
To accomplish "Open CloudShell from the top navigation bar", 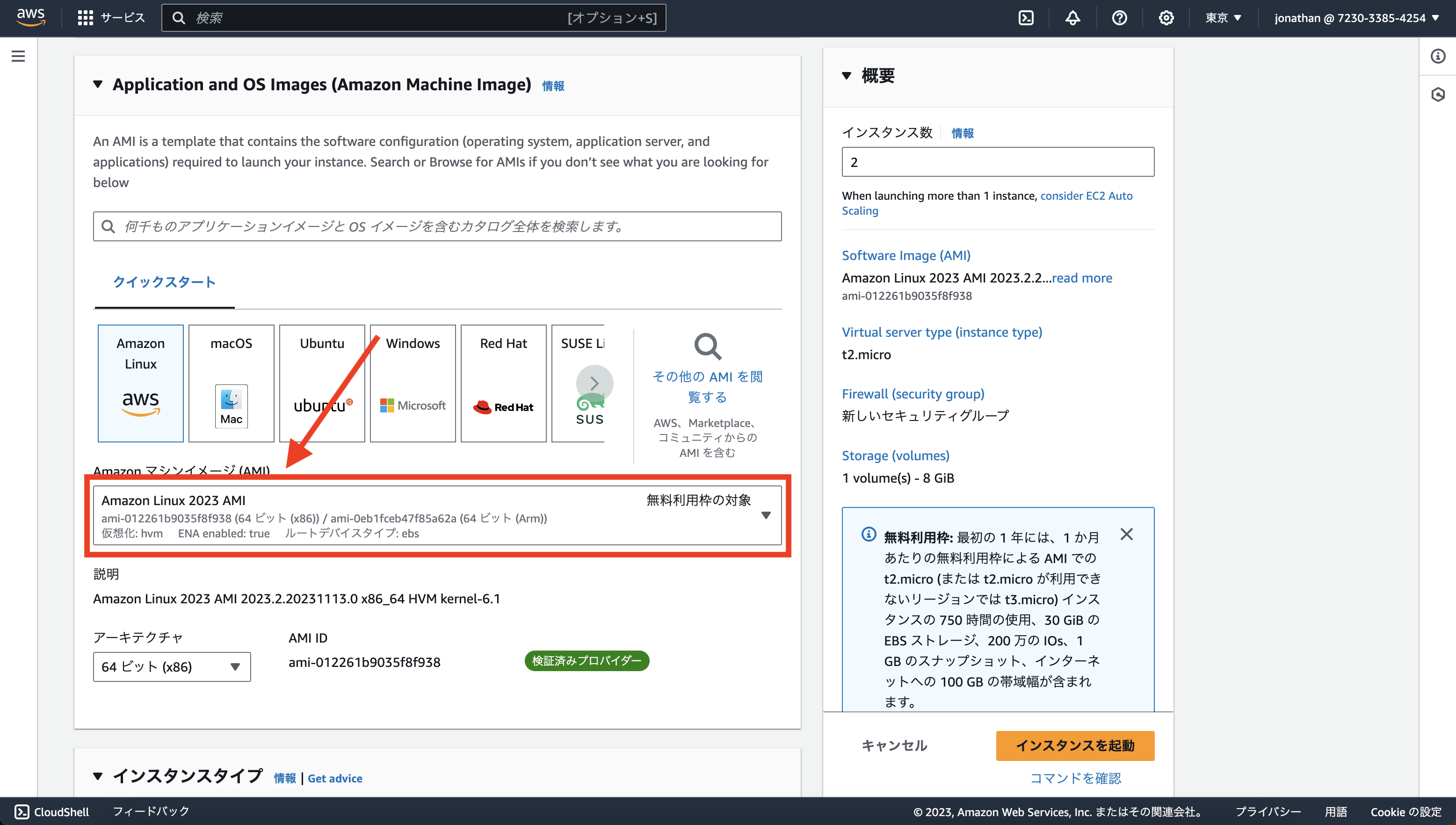I will pos(1027,18).
